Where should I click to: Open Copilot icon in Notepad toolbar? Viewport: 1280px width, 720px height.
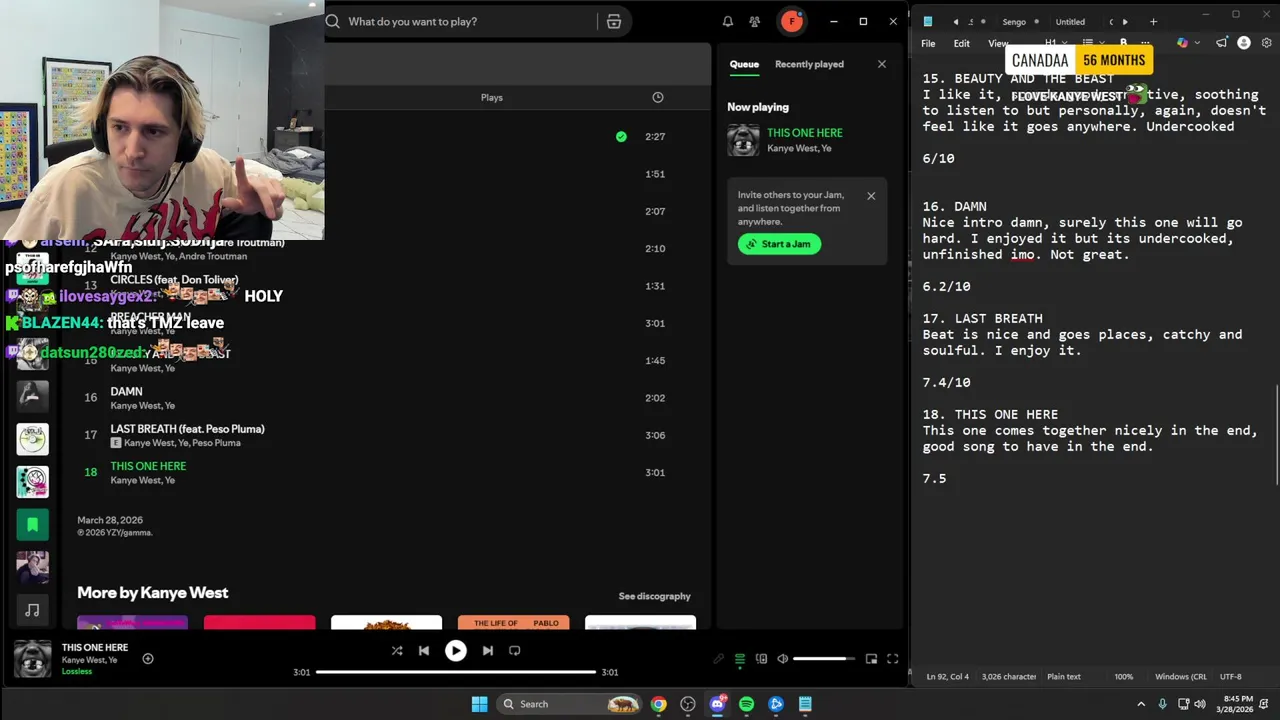(1183, 43)
